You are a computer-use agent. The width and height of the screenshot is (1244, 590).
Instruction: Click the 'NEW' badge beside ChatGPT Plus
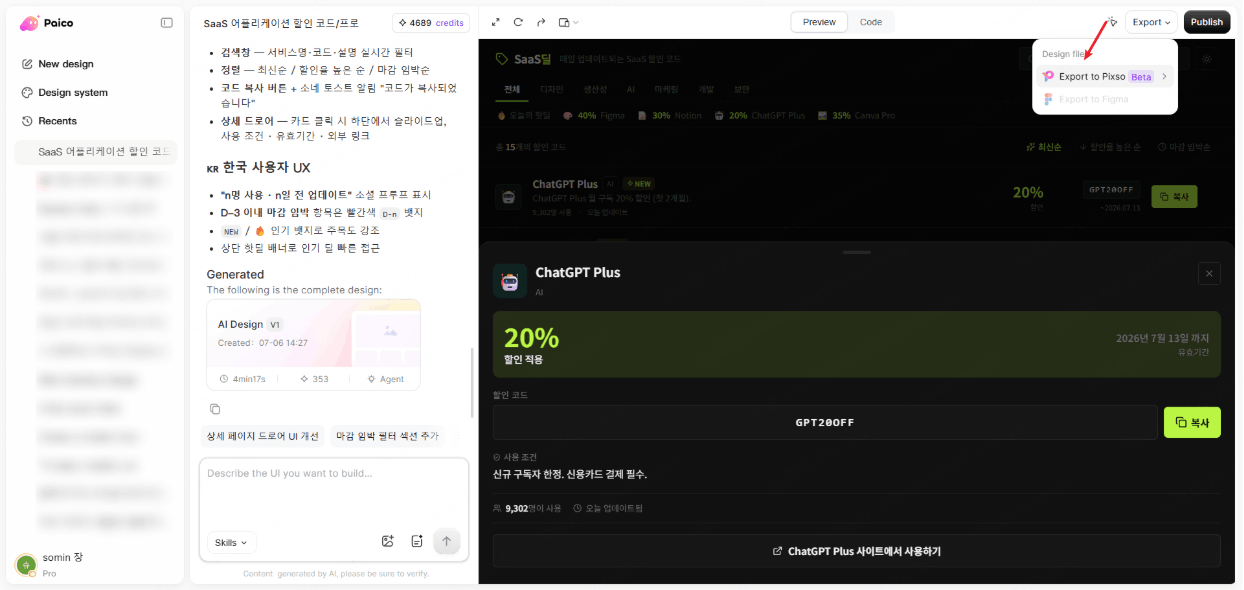click(638, 184)
